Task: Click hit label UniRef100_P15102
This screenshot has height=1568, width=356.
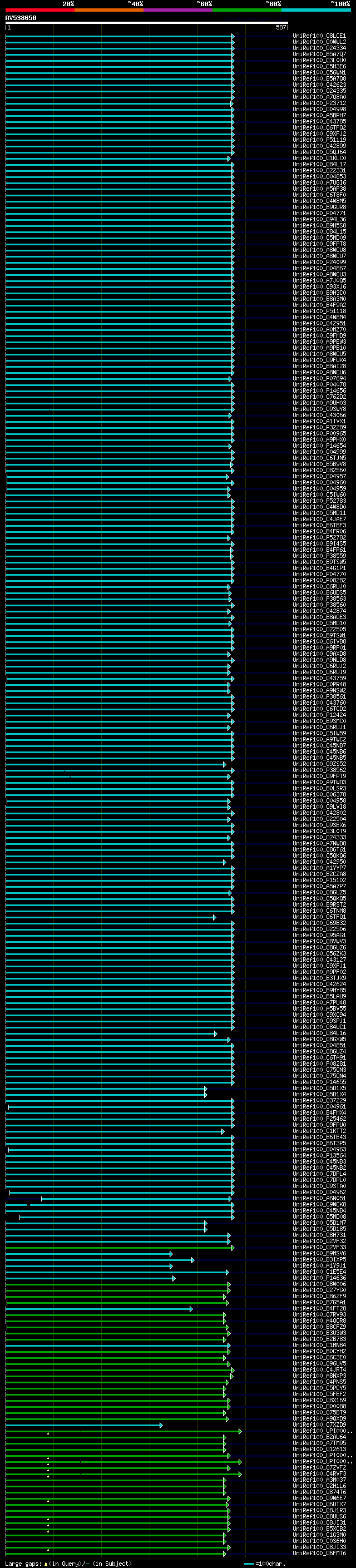Action: pos(319,880)
